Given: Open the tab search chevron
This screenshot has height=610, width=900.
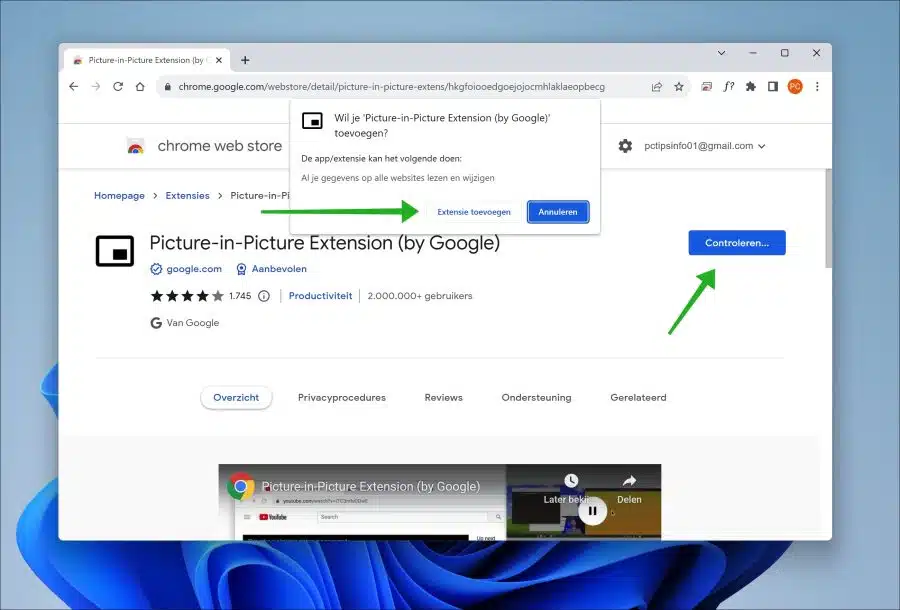Looking at the screenshot, I should point(721,53).
